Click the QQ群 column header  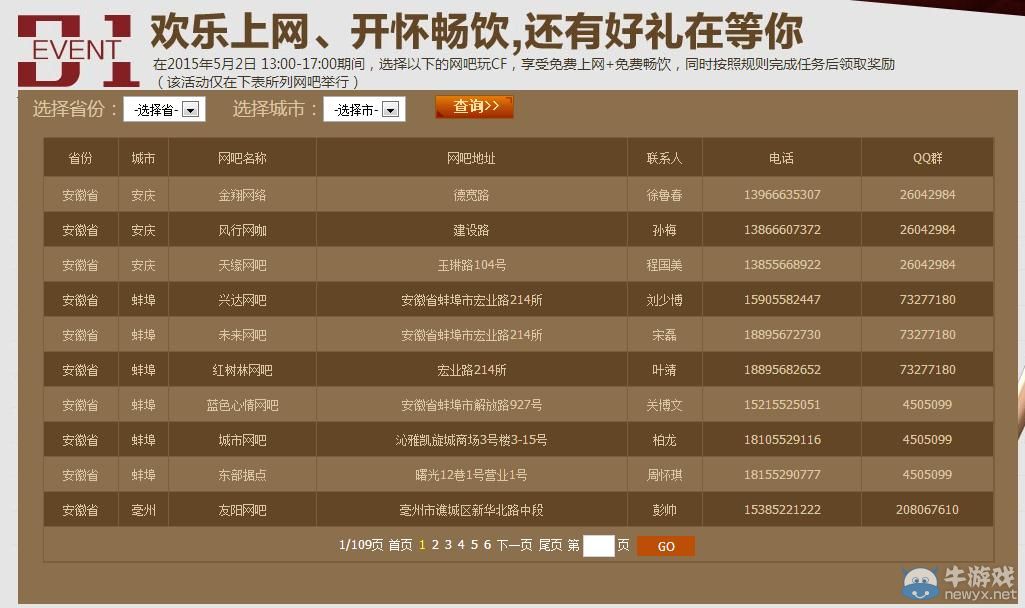click(x=929, y=157)
